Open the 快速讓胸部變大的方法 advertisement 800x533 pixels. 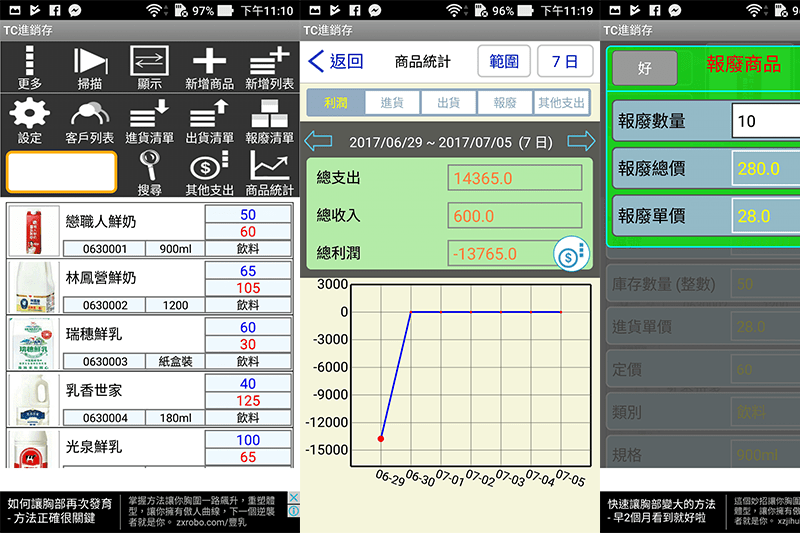pyautogui.click(x=662, y=511)
